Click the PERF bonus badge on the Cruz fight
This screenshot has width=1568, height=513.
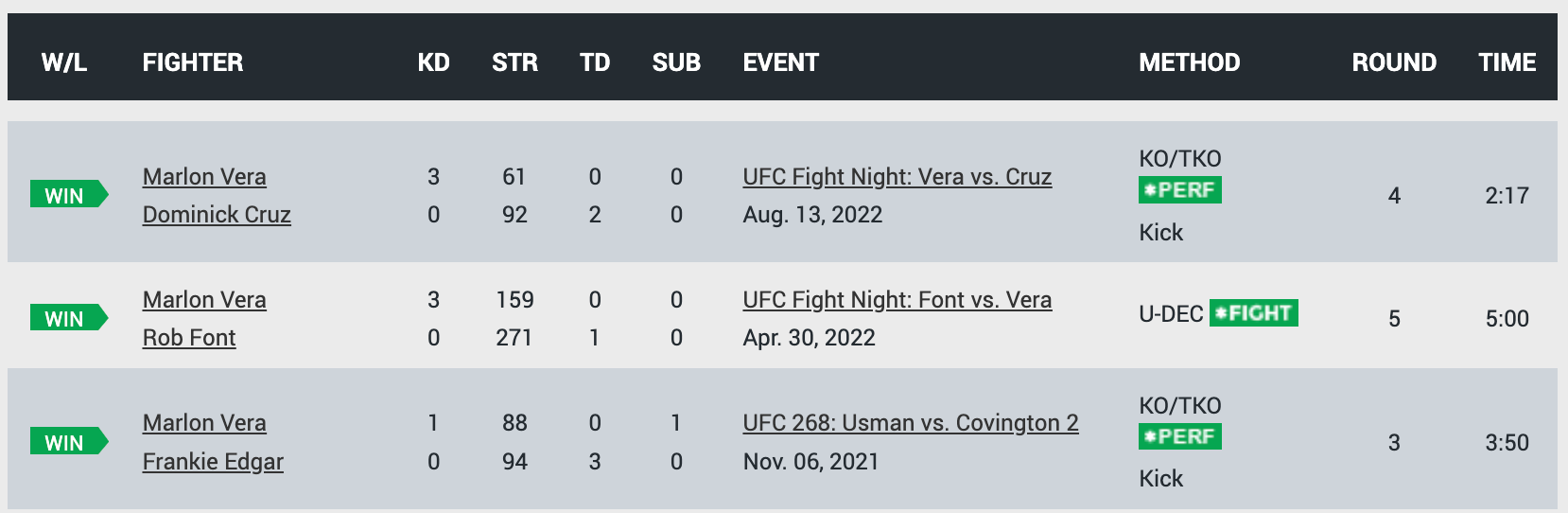pos(1180,190)
